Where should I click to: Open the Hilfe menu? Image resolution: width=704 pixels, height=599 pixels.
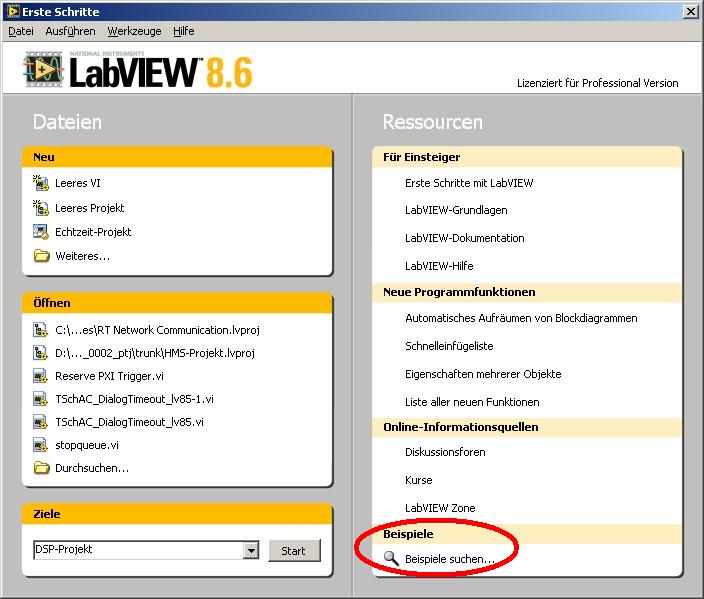coord(184,31)
